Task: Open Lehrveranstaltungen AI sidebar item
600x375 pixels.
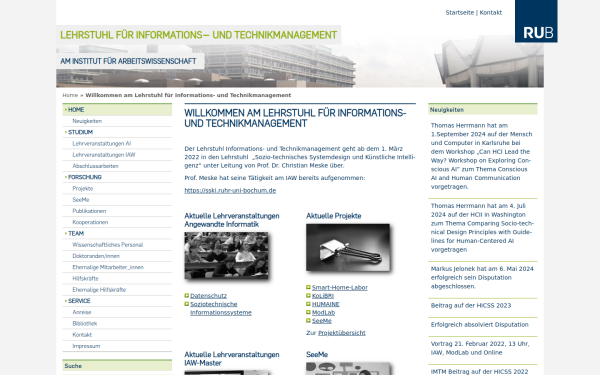Action: [101, 143]
